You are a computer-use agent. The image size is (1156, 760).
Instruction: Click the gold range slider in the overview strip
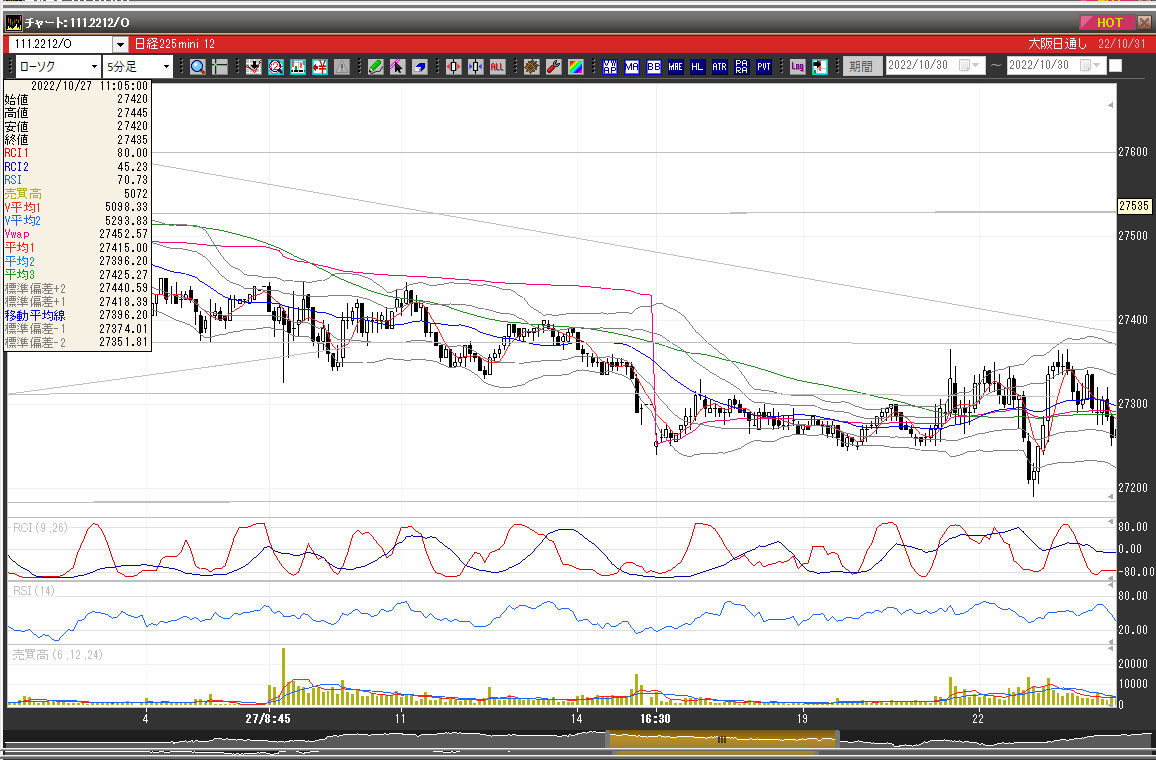pos(722,739)
